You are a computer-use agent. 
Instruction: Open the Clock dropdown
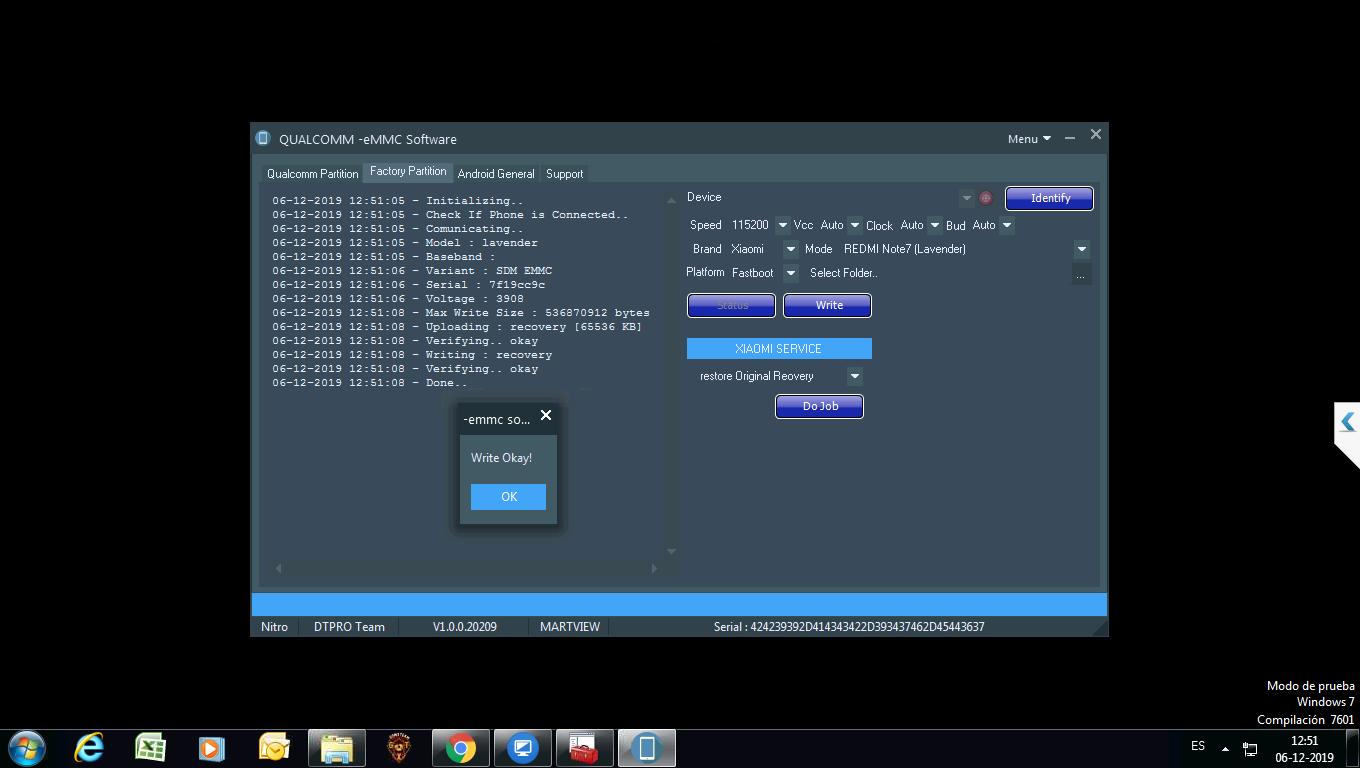(x=935, y=225)
